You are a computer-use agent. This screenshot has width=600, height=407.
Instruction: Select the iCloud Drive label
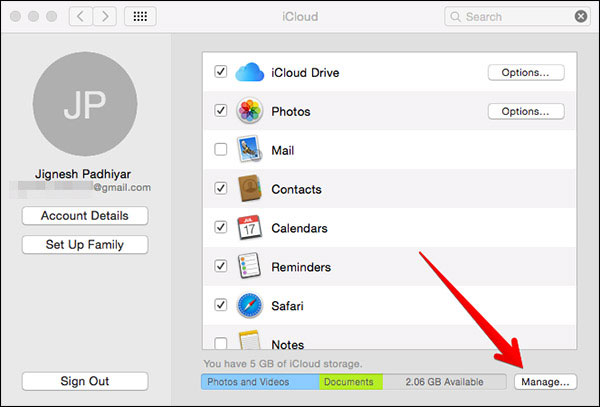pyautogui.click(x=305, y=73)
